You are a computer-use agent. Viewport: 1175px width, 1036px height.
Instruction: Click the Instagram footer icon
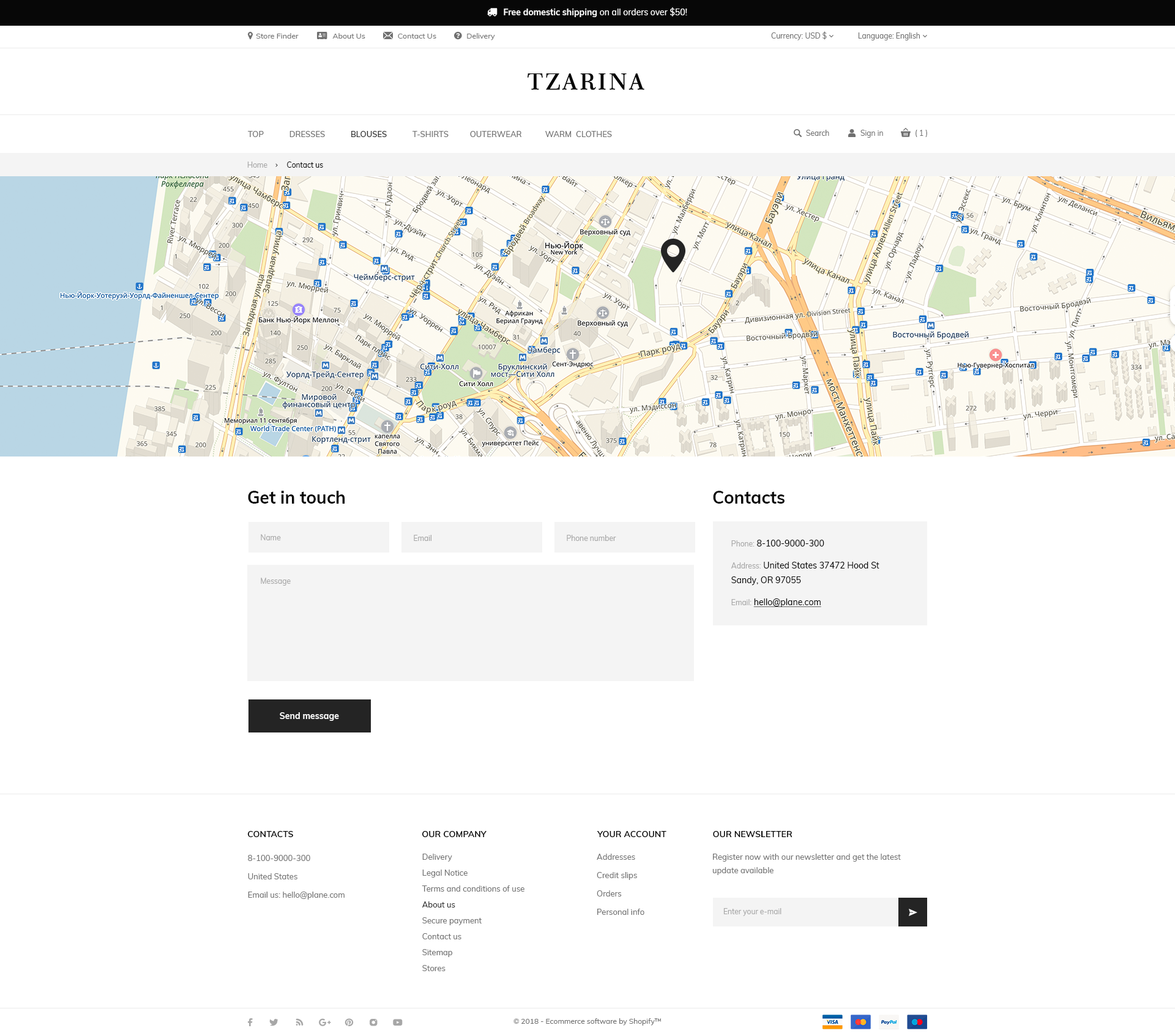pos(373,1022)
